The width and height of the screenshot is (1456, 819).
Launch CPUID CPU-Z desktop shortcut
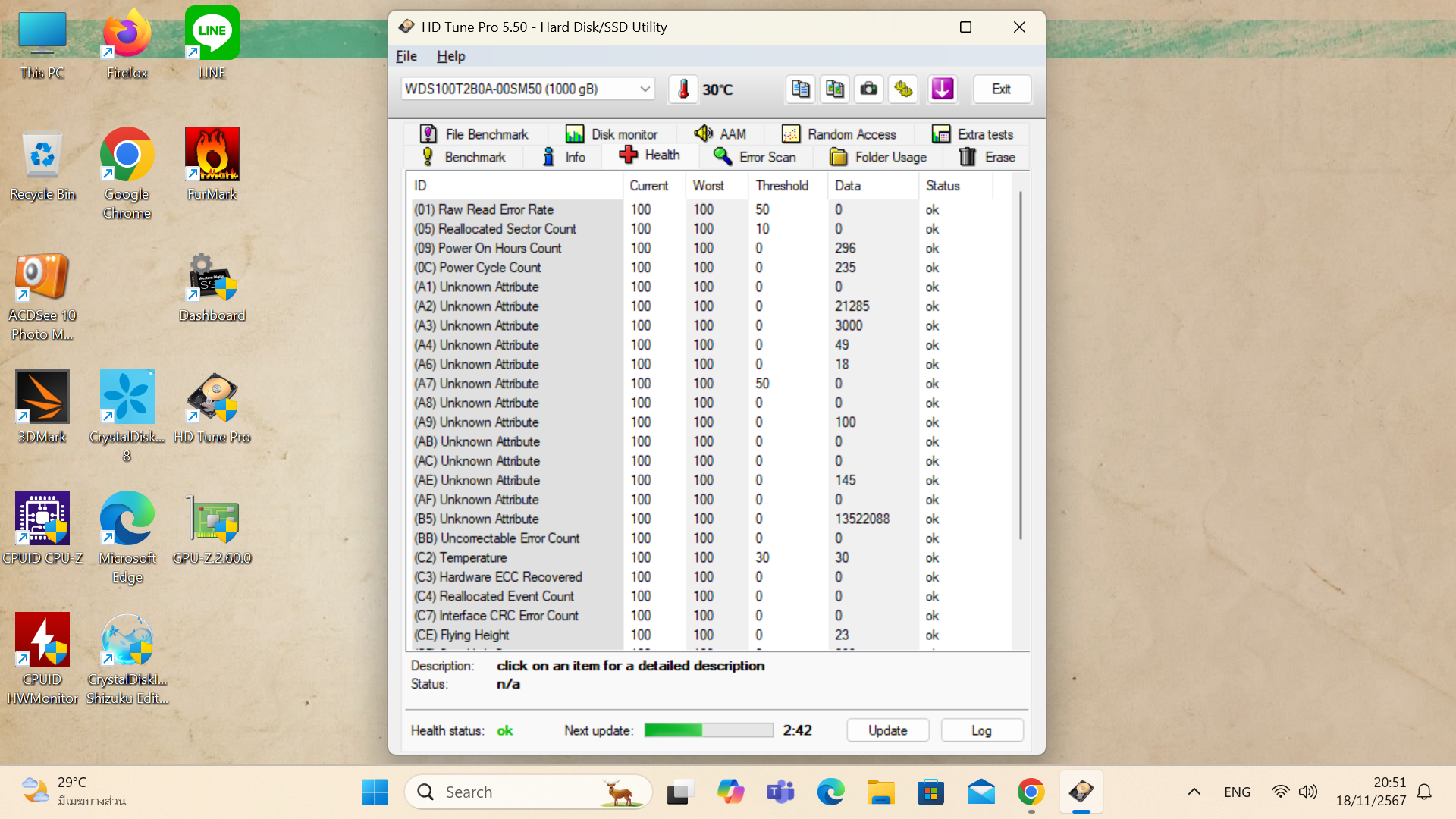[42, 529]
